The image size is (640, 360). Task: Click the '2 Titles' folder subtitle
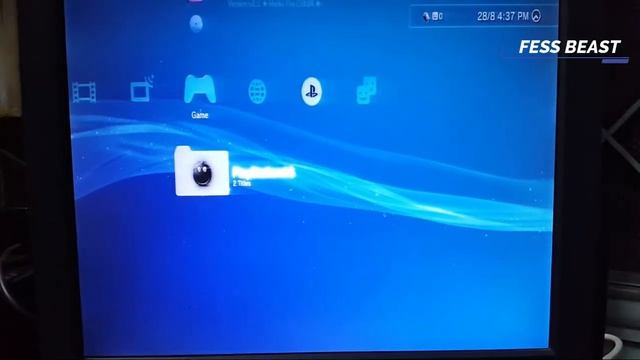[x=242, y=184]
